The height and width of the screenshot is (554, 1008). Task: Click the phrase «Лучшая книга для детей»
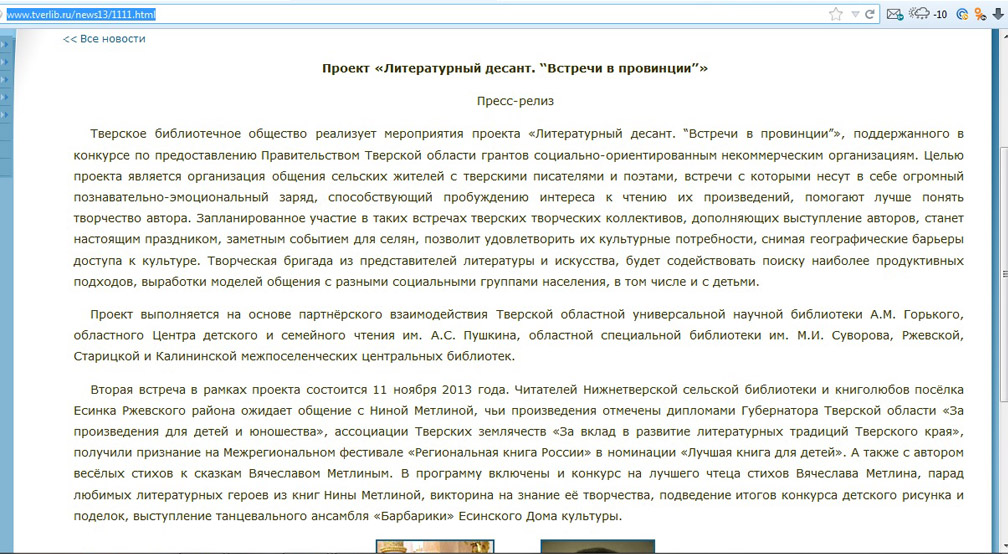coord(763,452)
